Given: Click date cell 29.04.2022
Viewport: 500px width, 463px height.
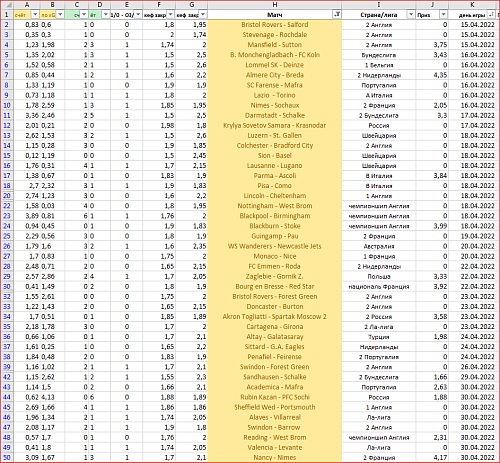Looking at the screenshot, I should (472, 377).
